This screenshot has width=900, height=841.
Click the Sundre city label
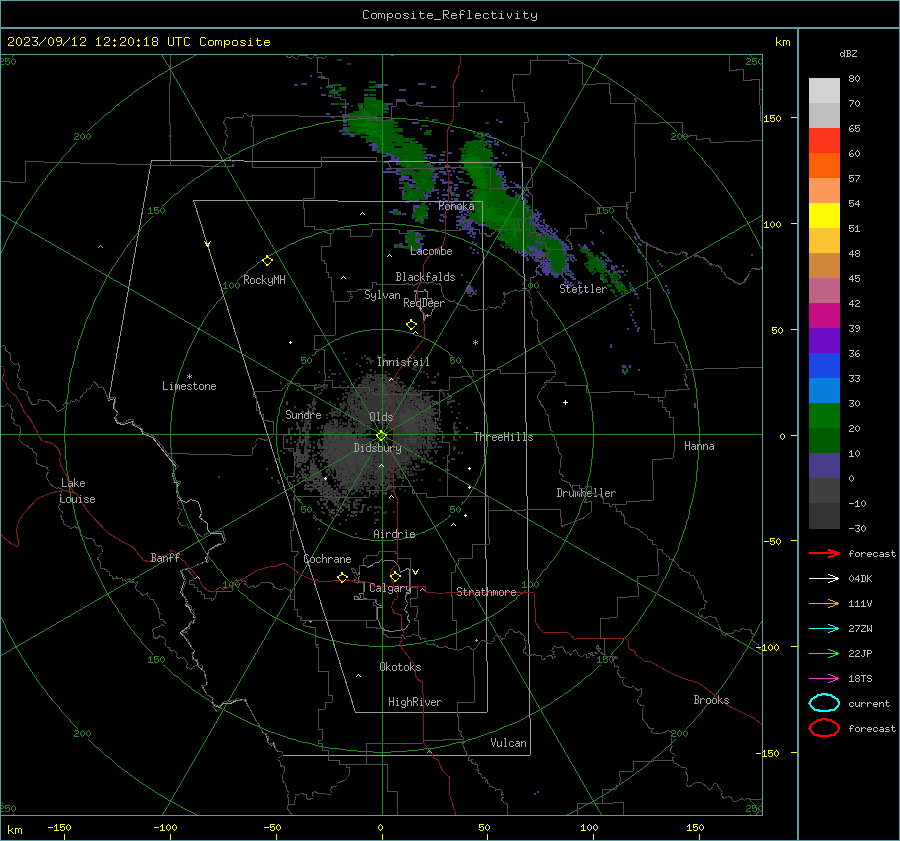(x=303, y=414)
